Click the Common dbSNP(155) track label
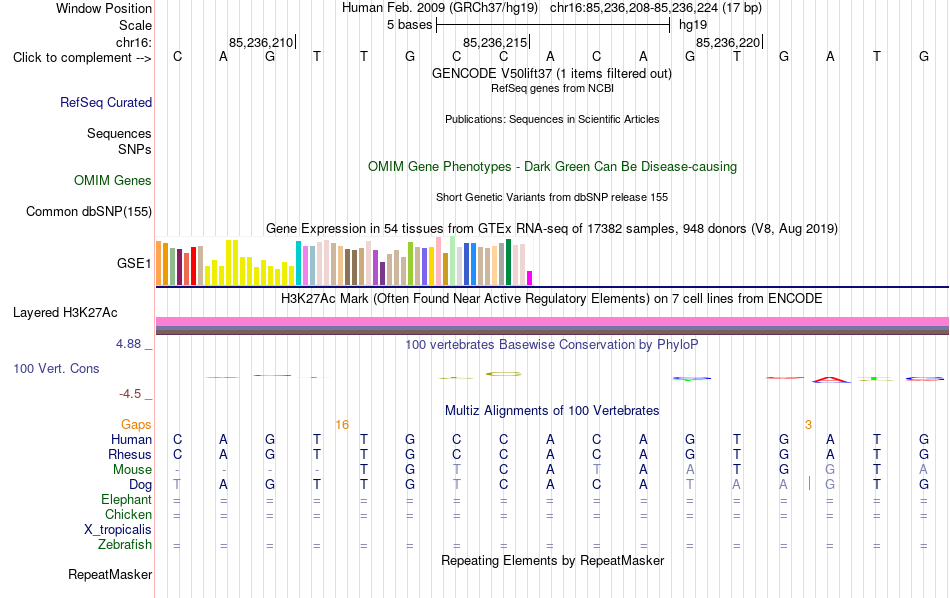The height and width of the screenshot is (598, 950). 89,211
